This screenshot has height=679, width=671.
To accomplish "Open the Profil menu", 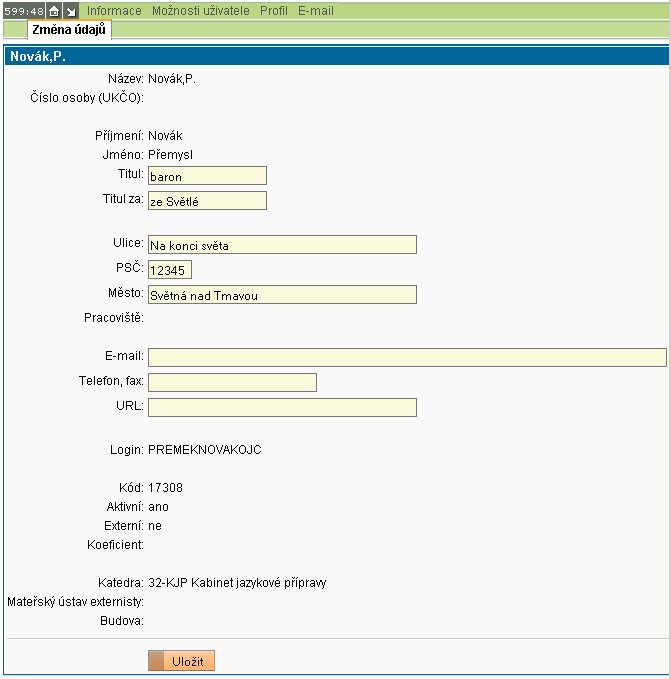I will click(273, 11).
